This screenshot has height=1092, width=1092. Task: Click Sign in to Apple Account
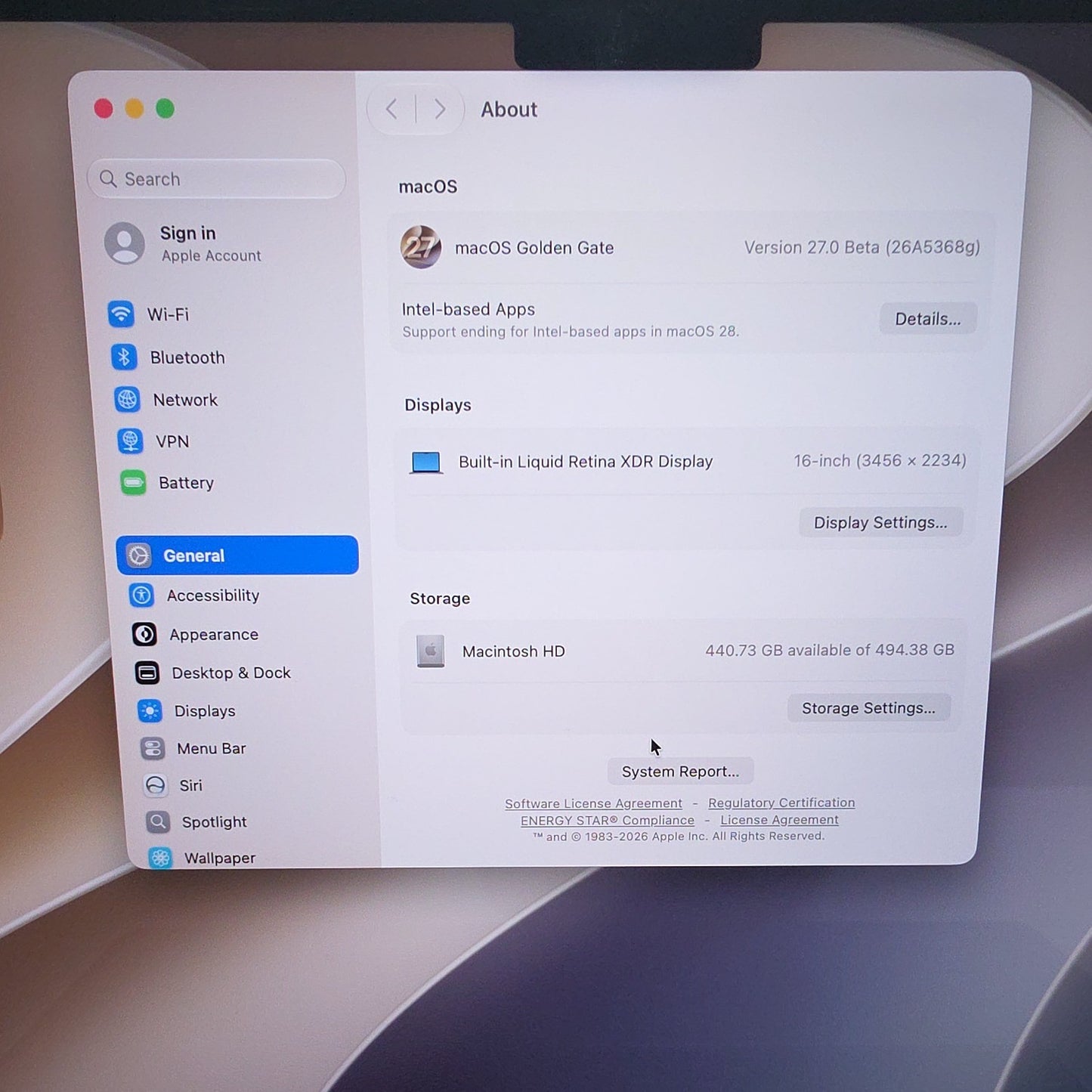(187, 233)
